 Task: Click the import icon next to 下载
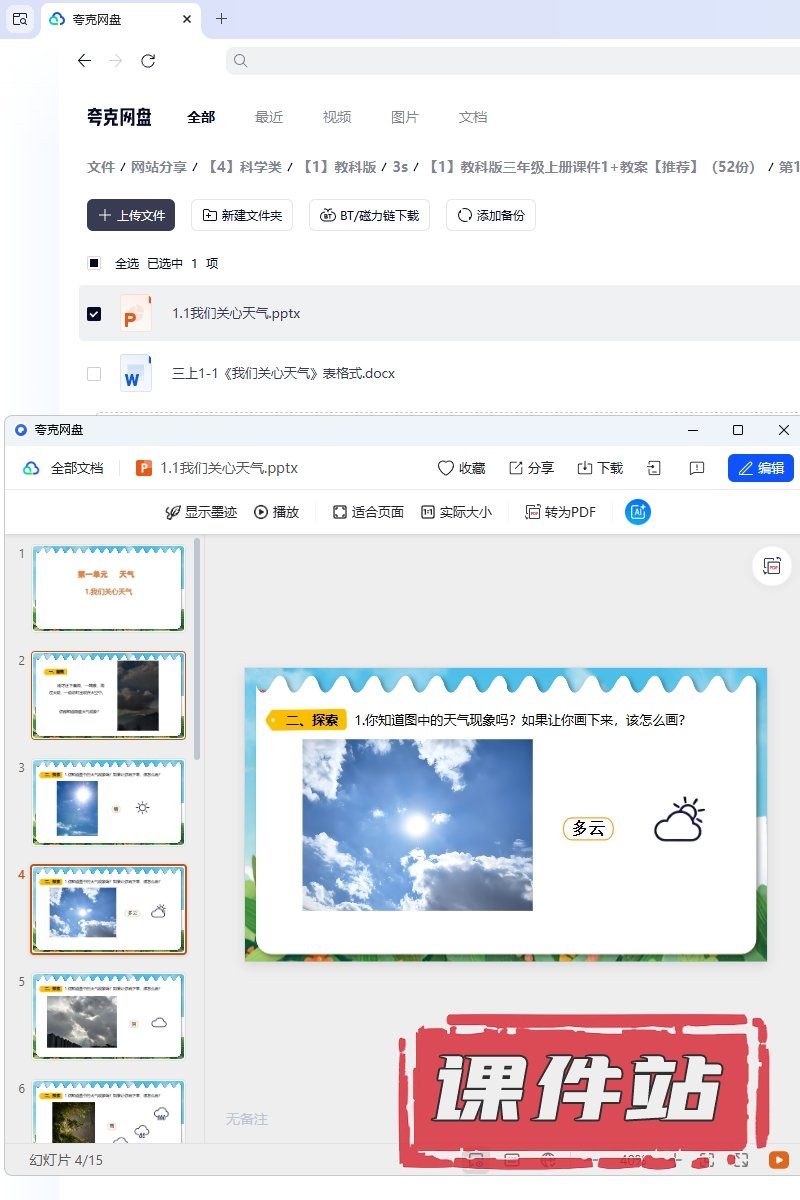(x=653, y=468)
